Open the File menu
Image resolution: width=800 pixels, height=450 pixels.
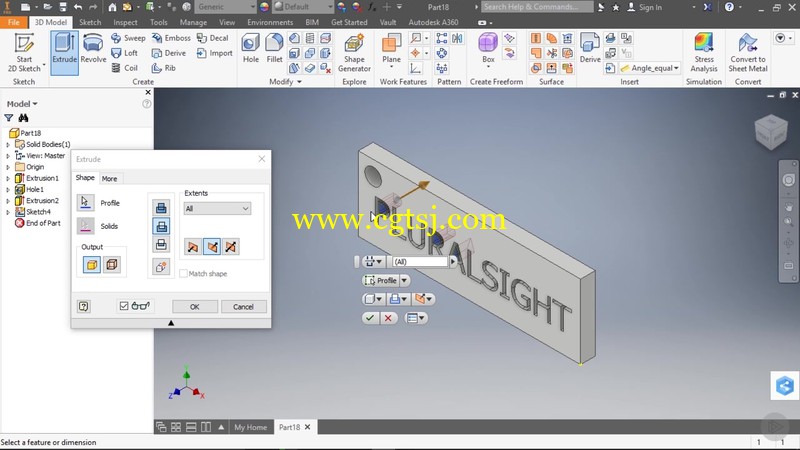(14, 22)
